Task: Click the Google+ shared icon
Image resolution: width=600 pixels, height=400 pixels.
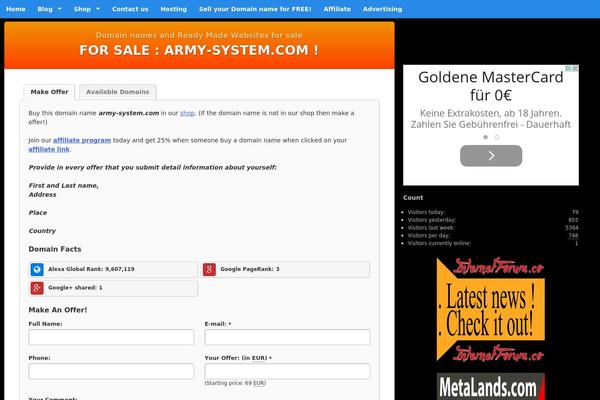Action: 37,288
